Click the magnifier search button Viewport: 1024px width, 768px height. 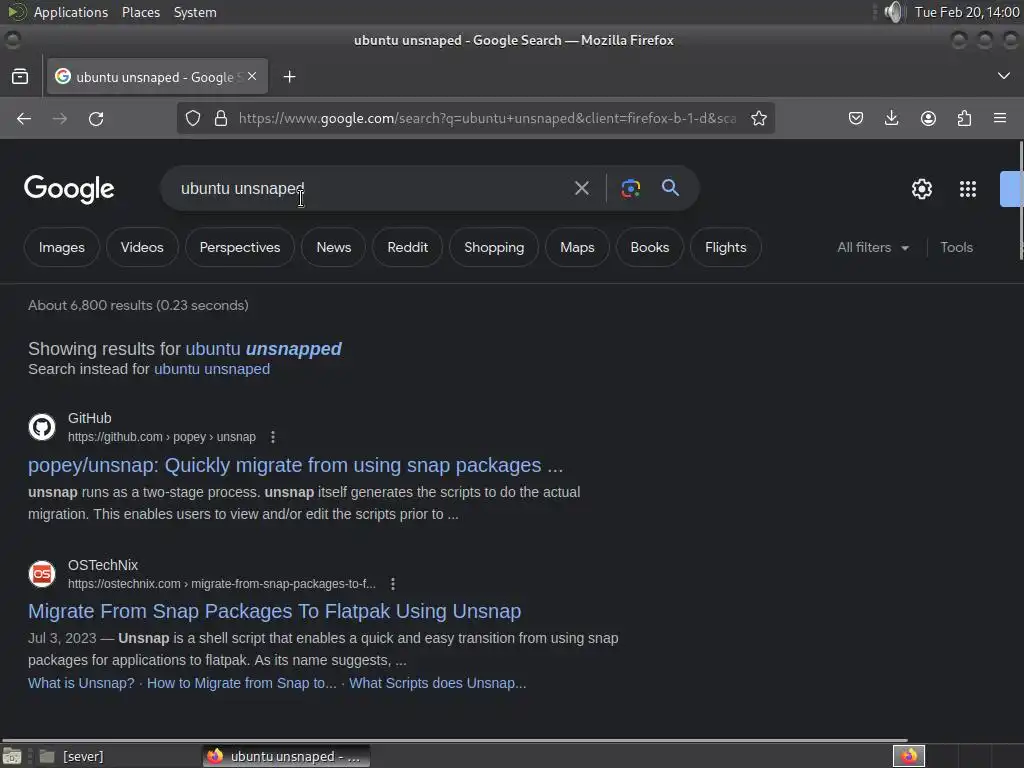670,188
